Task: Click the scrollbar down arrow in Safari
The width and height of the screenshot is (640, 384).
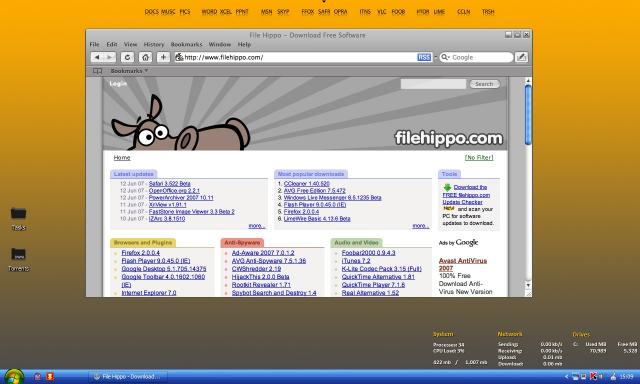Action: click(x=528, y=285)
